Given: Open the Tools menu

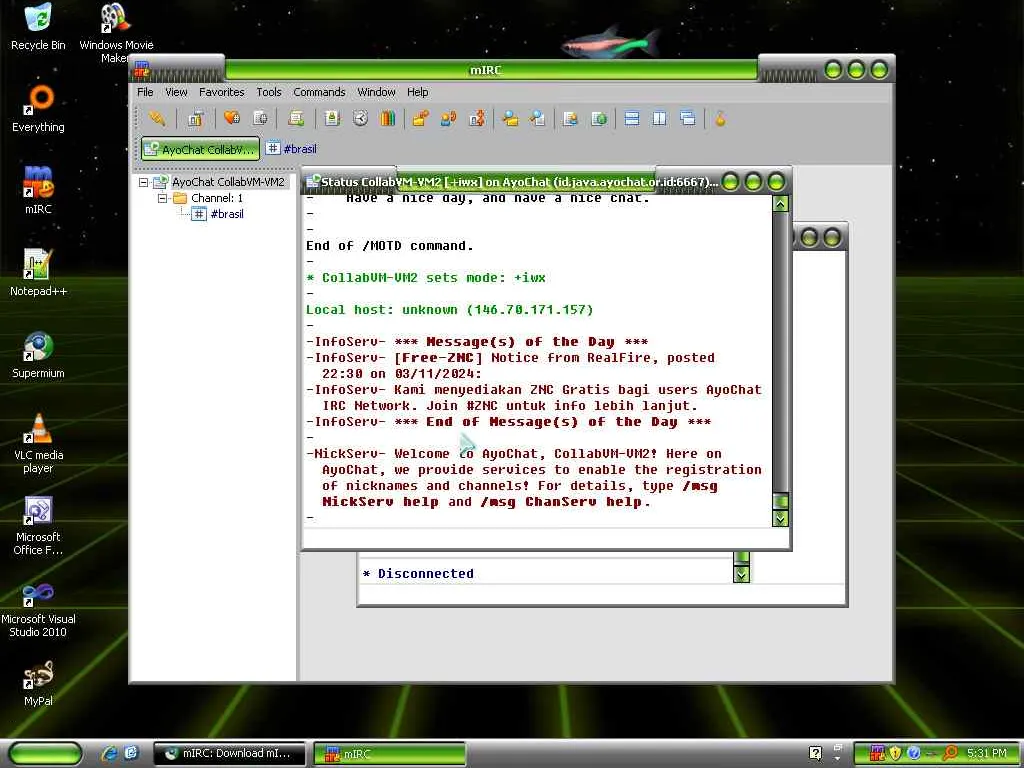Looking at the screenshot, I should point(268,92).
